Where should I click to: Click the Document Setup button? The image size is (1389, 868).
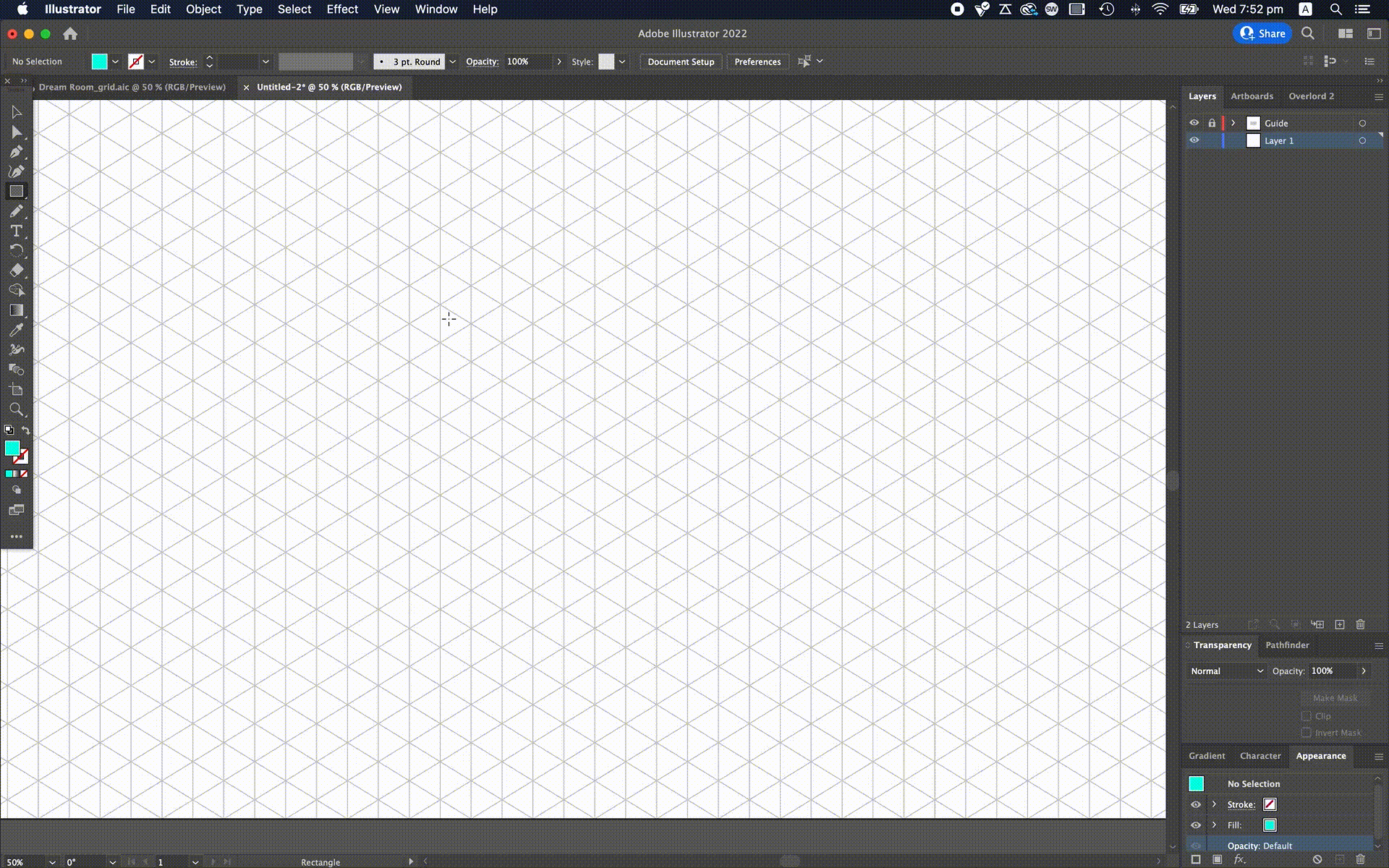coord(681,61)
